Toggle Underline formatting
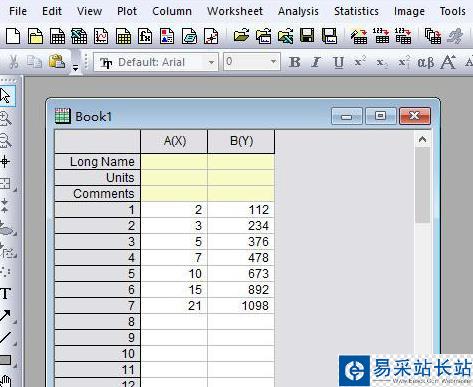 [338, 62]
